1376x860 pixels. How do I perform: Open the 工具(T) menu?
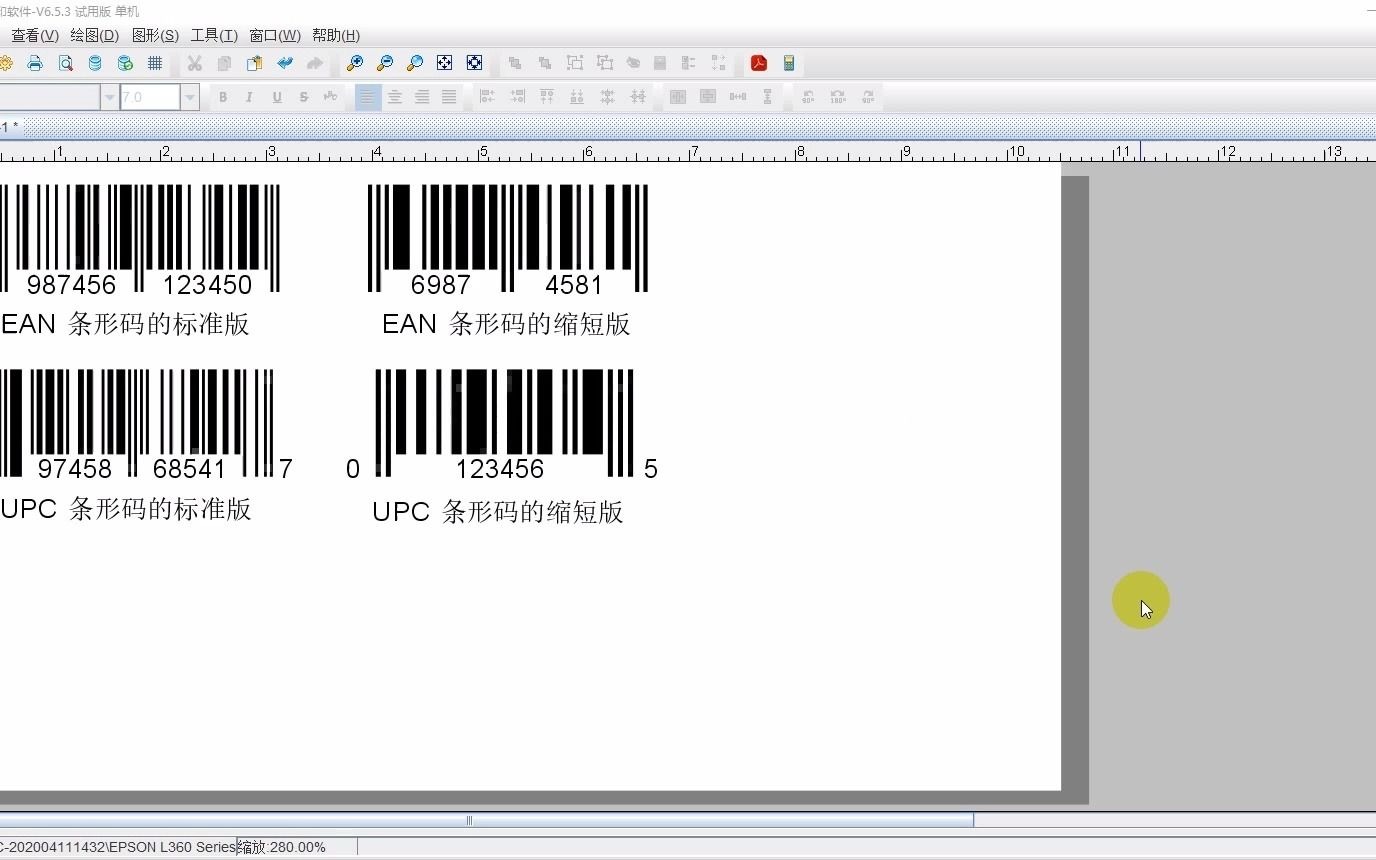coord(214,35)
